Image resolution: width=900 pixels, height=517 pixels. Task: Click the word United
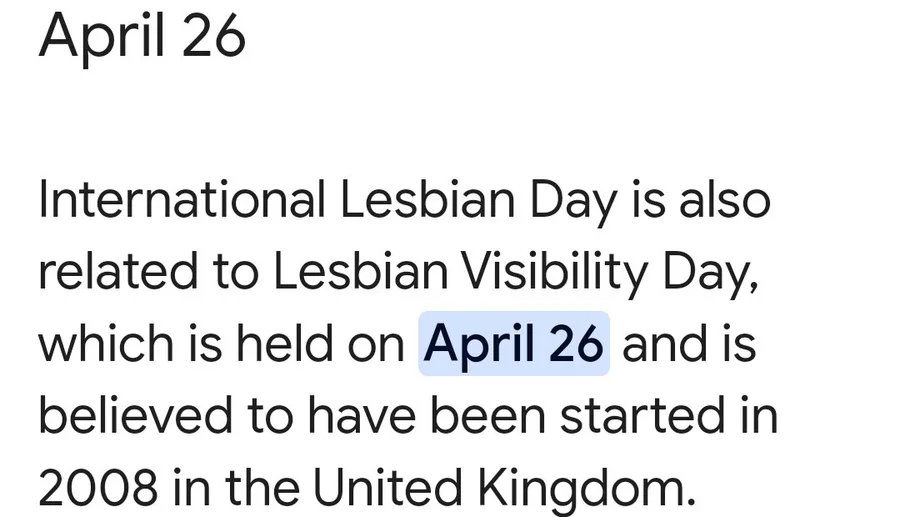click(x=388, y=487)
